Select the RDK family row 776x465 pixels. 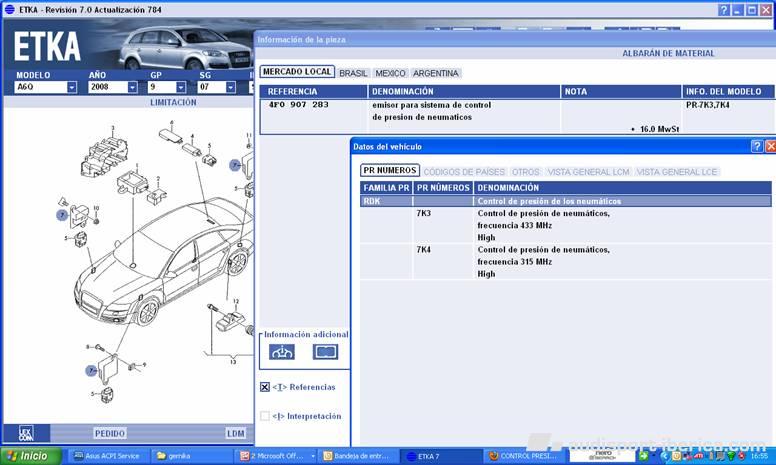pyautogui.click(x=566, y=201)
